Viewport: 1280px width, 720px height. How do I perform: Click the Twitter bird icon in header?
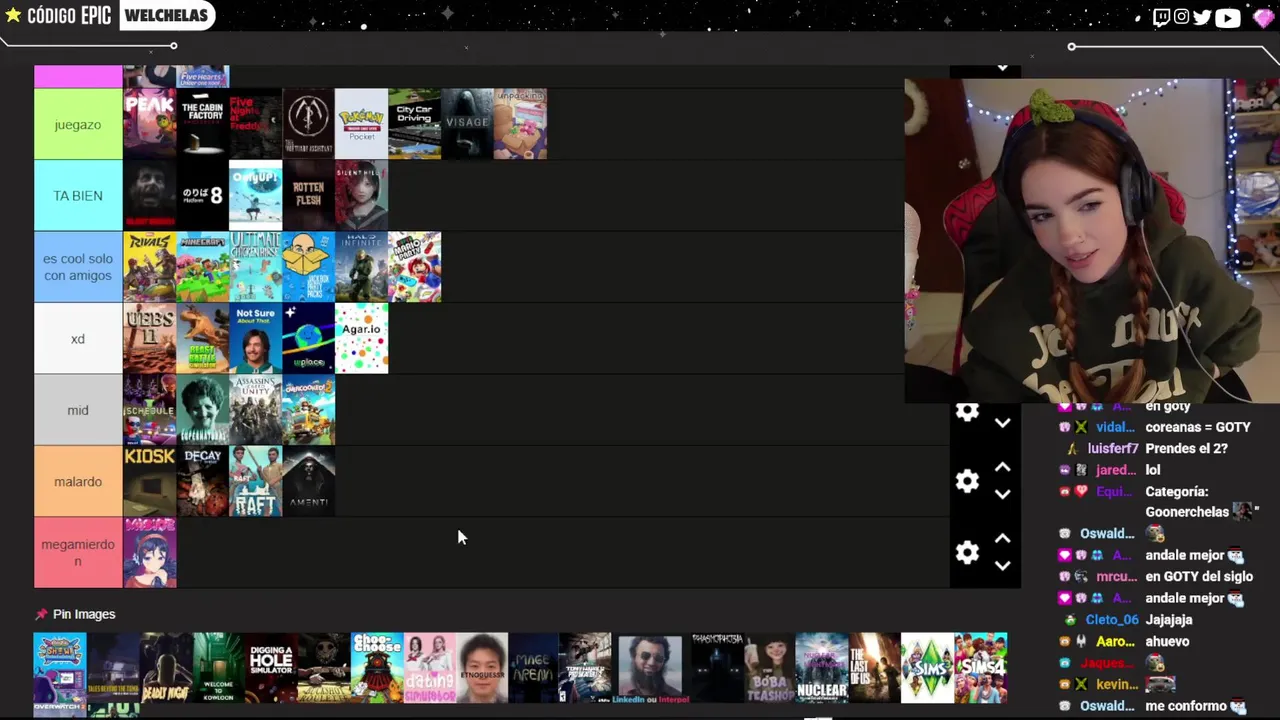(x=1202, y=17)
